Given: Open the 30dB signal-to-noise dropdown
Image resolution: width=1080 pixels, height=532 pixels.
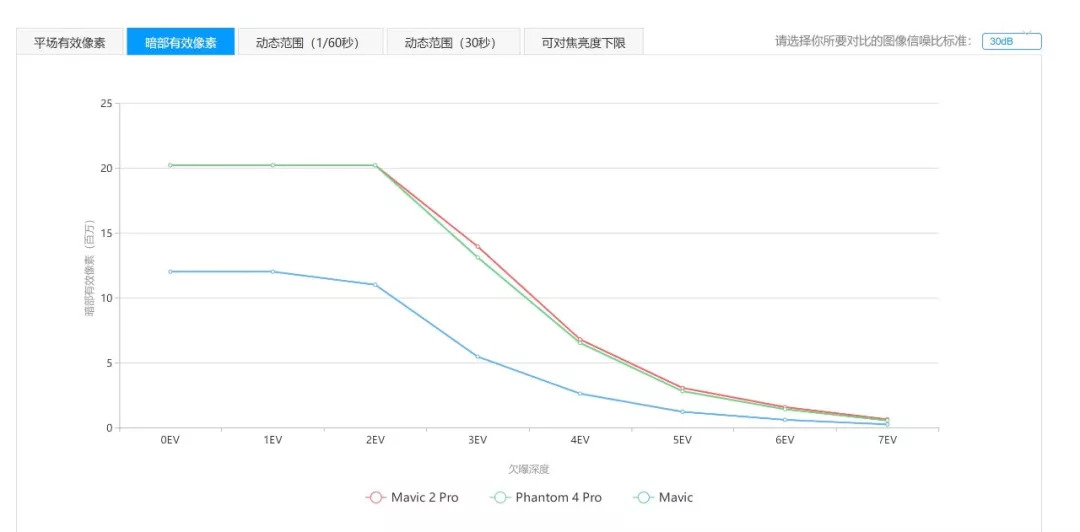Looking at the screenshot, I should pyautogui.click(x=1011, y=41).
